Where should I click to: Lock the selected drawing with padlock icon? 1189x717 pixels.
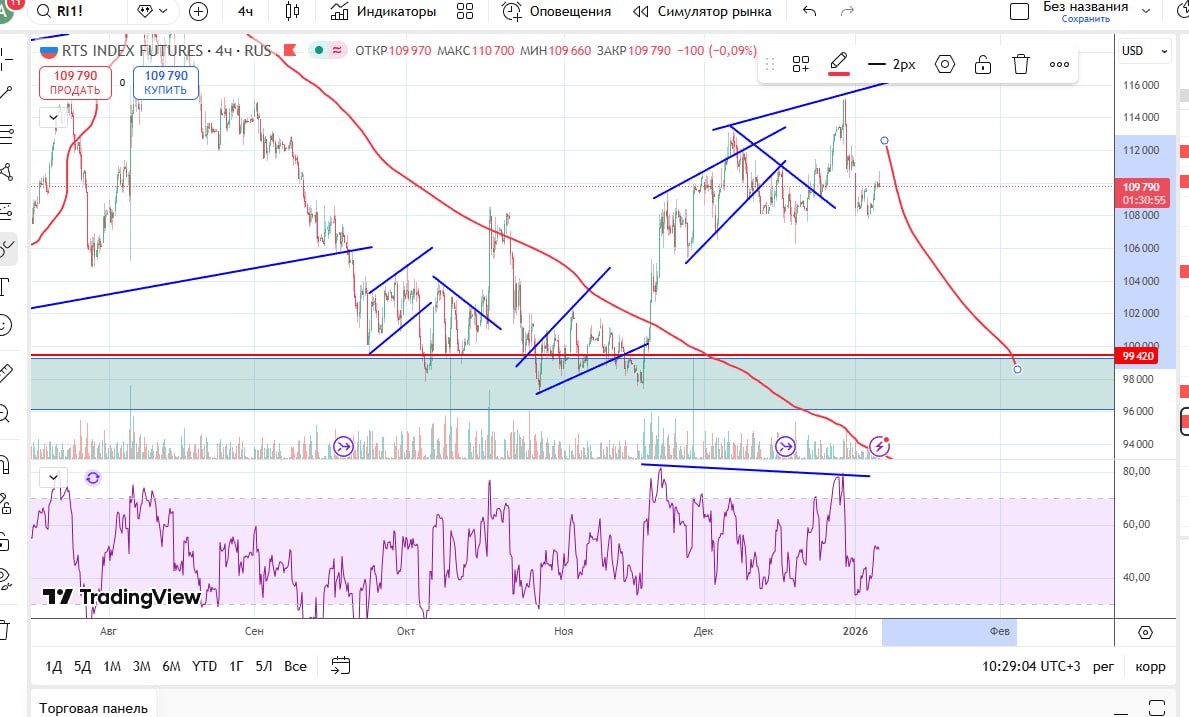(x=983, y=64)
